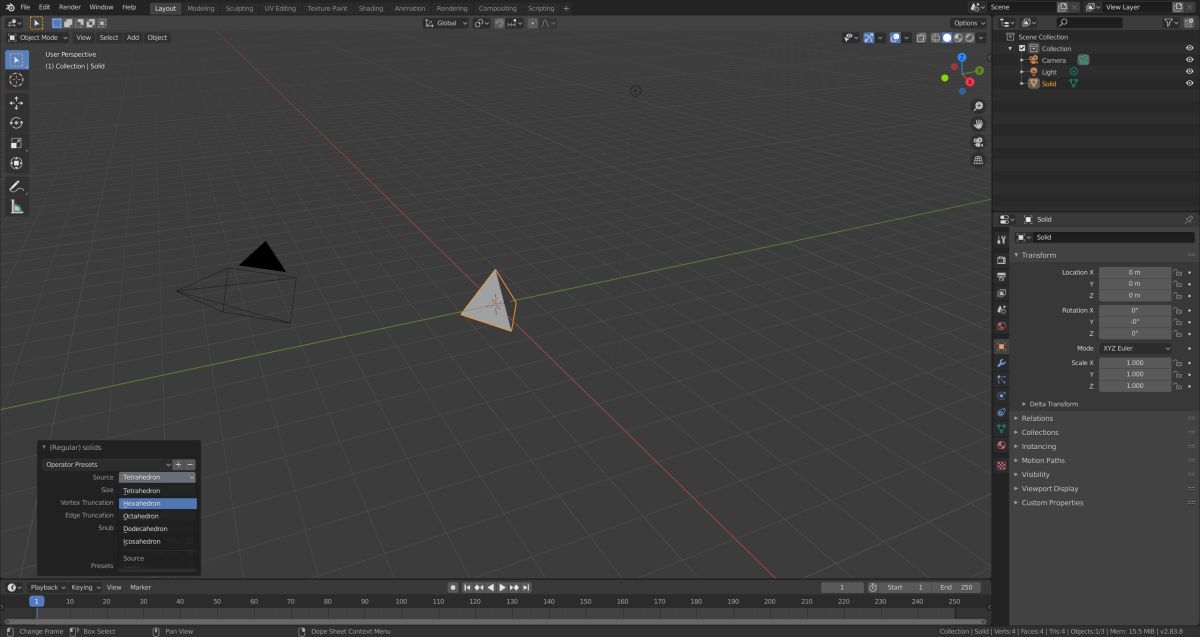The height and width of the screenshot is (637, 1200).
Task: Open the Operator Presets dropdown
Action: (107, 464)
